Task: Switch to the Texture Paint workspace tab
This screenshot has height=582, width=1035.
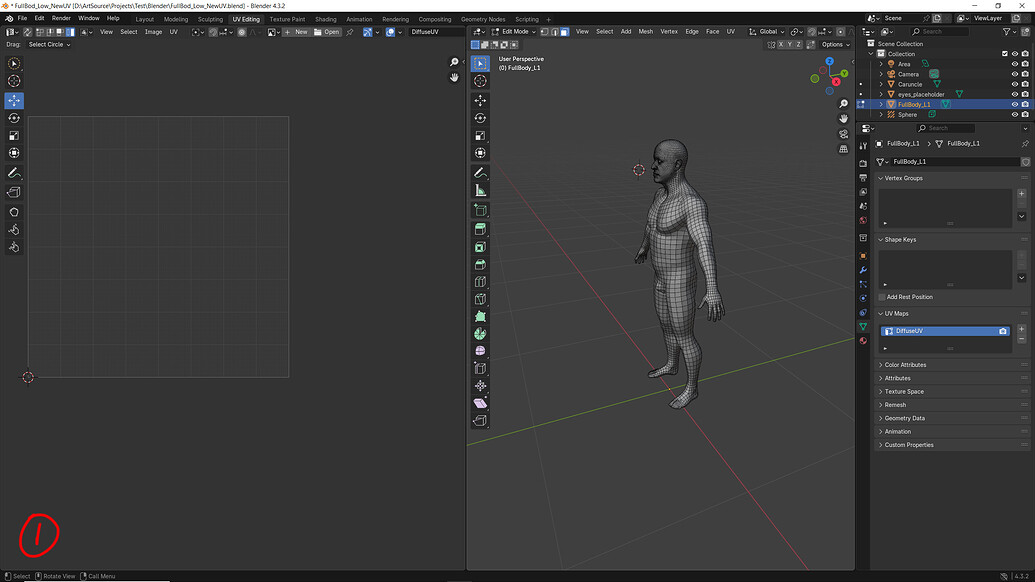Action: (x=287, y=19)
